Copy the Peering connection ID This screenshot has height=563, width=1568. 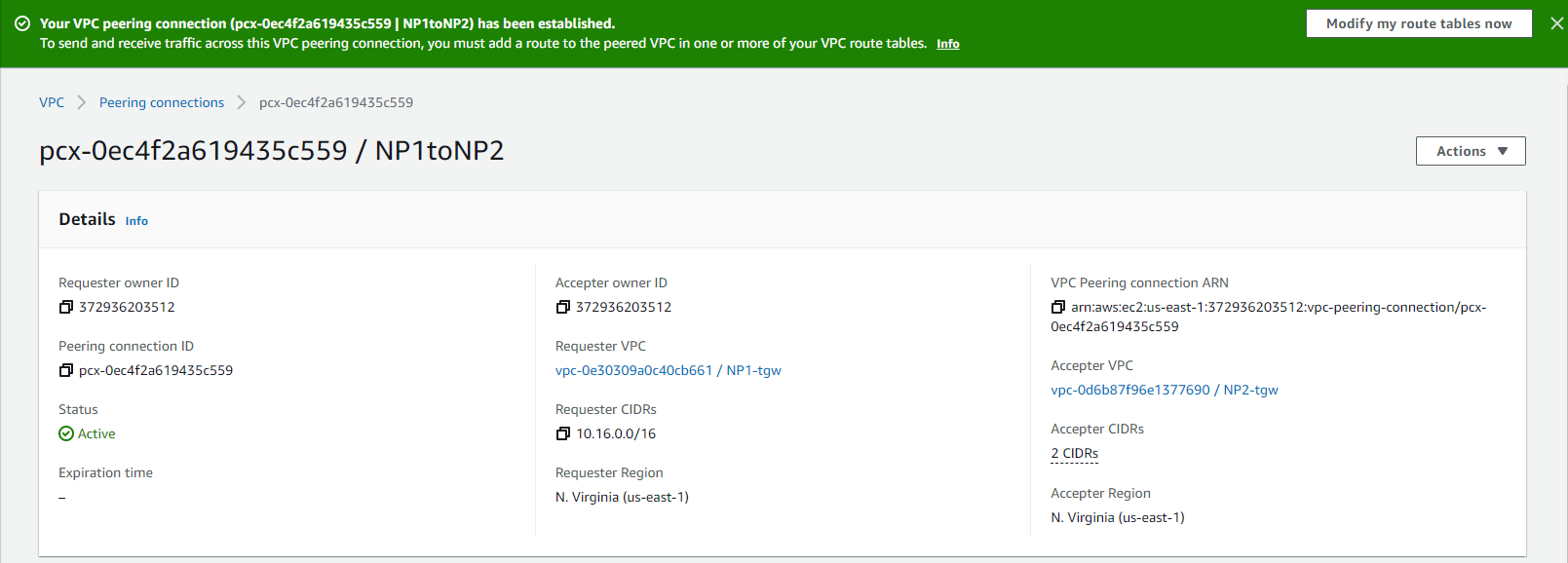pyautogui.click(x=66, y=370)
